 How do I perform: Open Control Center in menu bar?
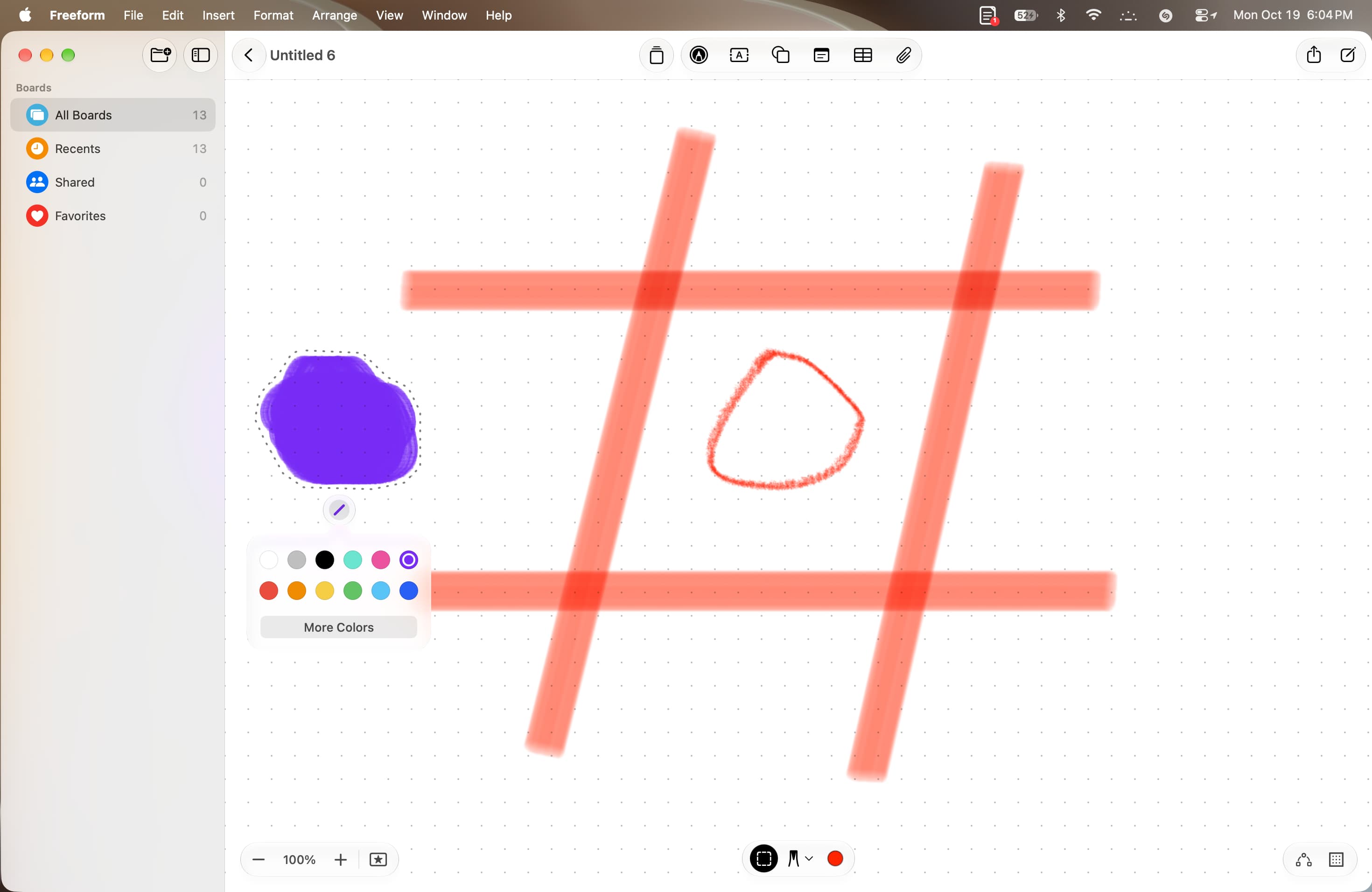pos(1205,15)
